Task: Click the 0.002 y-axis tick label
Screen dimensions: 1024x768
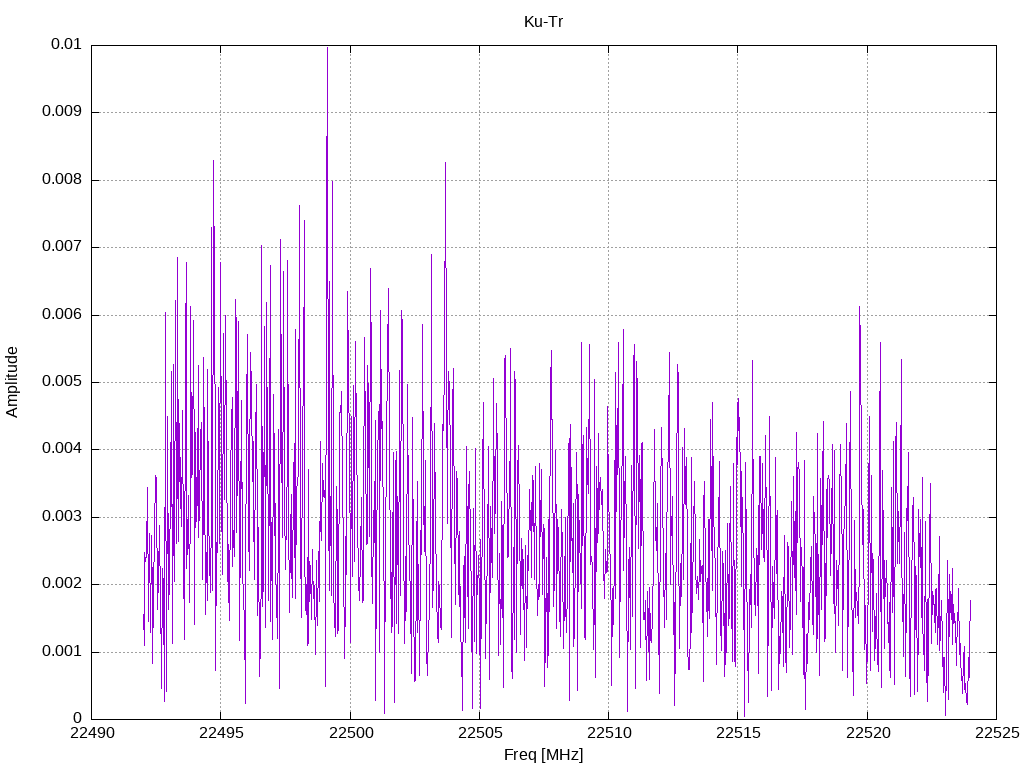Action: [62, 583]
